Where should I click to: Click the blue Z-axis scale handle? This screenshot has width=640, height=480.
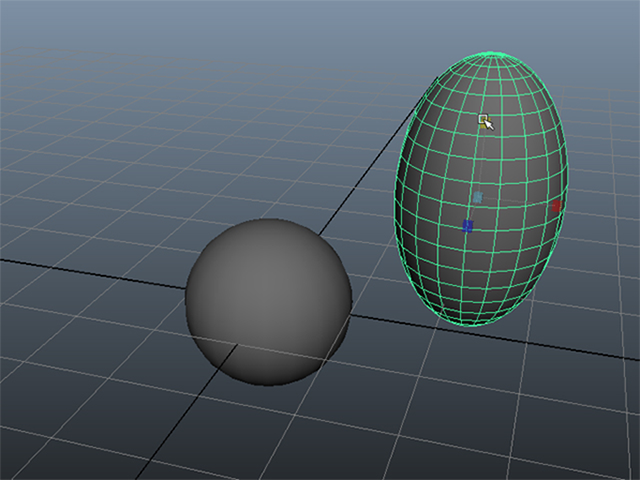[x=467, y=225]
